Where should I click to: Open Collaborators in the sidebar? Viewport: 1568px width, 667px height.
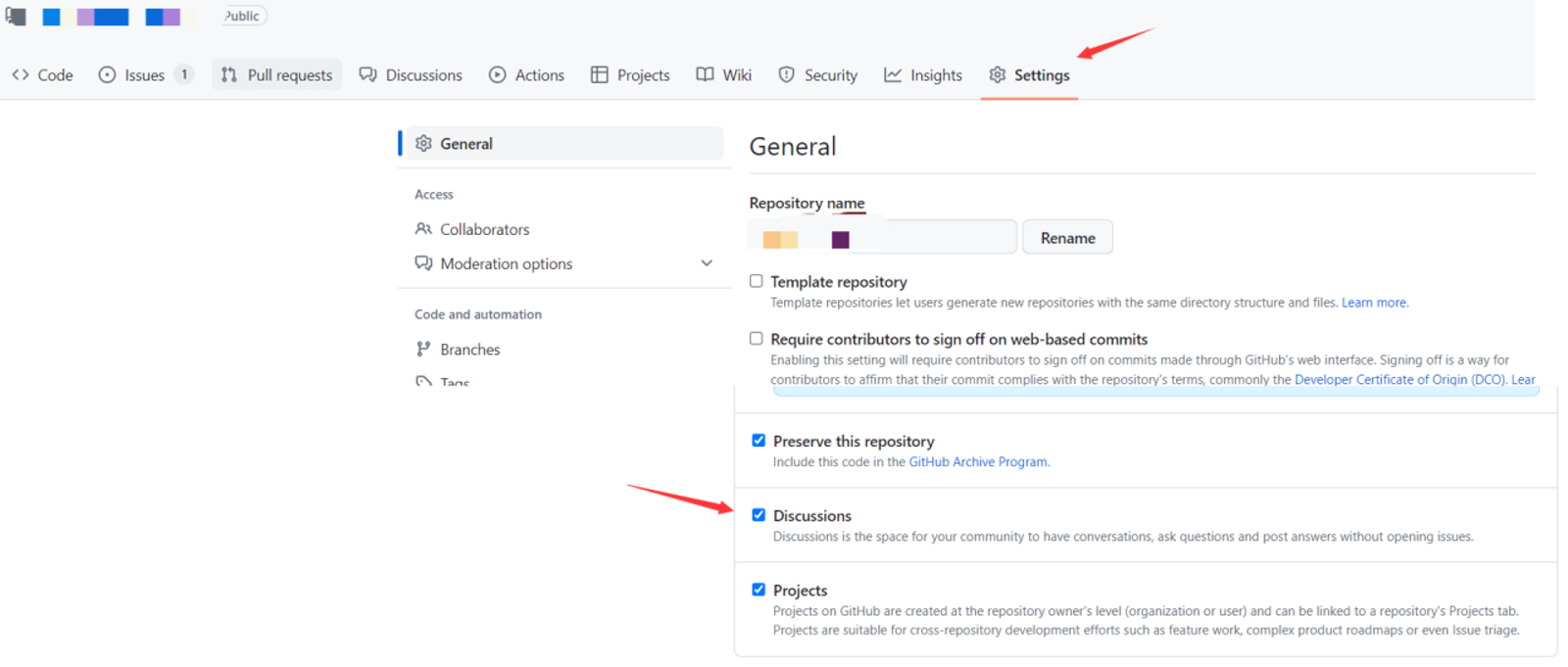click(x=484, y=229)
